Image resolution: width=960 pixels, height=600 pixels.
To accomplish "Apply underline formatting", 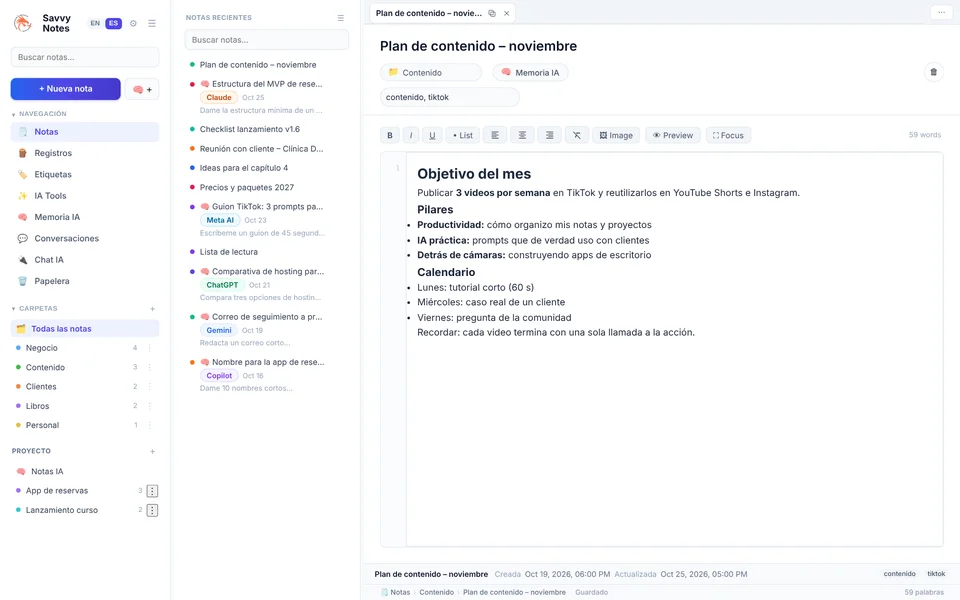I will coord(432,135).
